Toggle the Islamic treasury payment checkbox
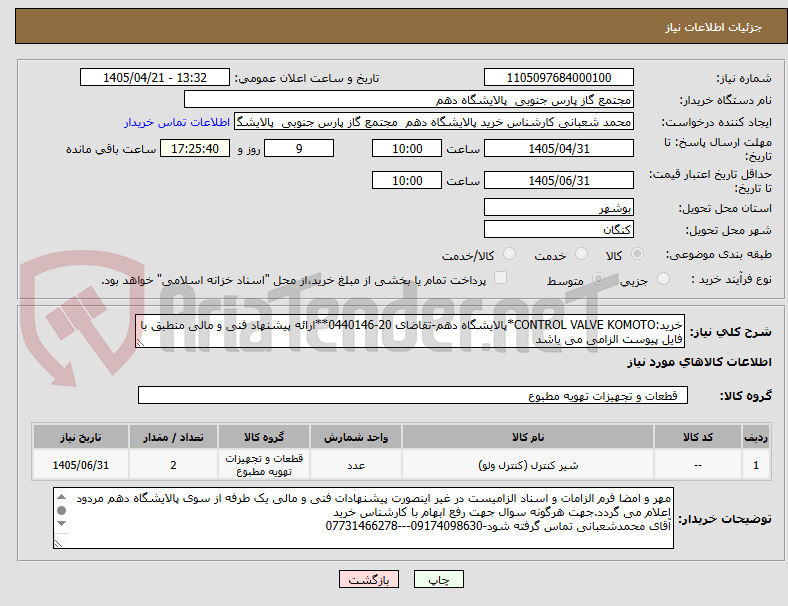788x606 pixels. click(500, 278)
